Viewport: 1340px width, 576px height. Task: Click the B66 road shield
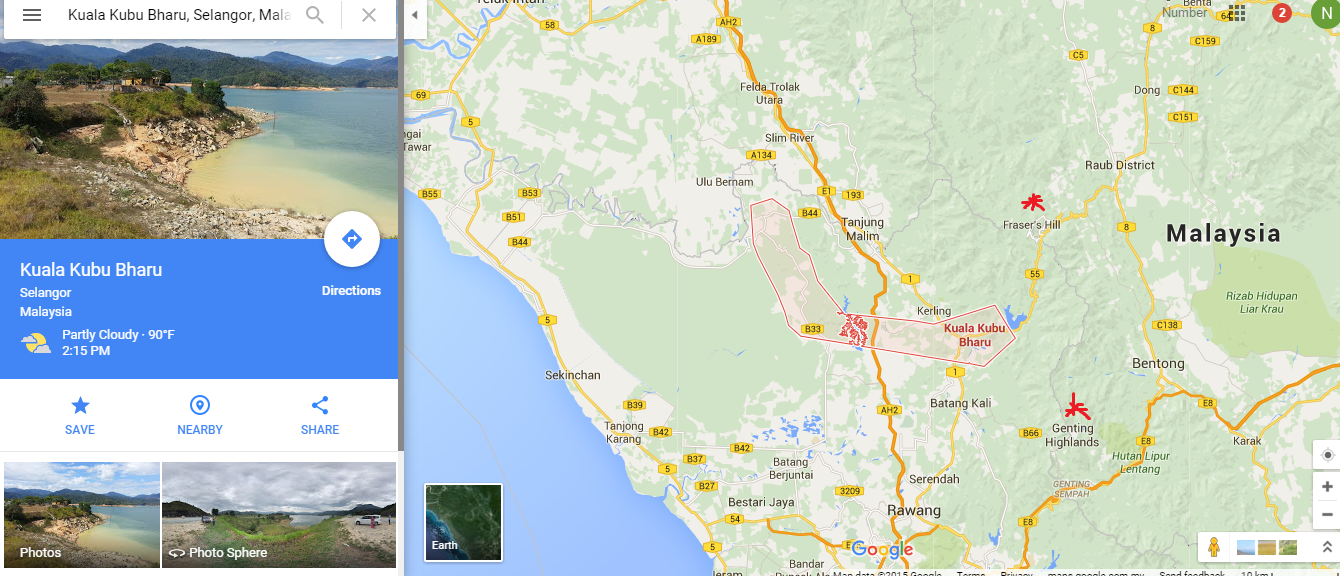[1031, 433]
